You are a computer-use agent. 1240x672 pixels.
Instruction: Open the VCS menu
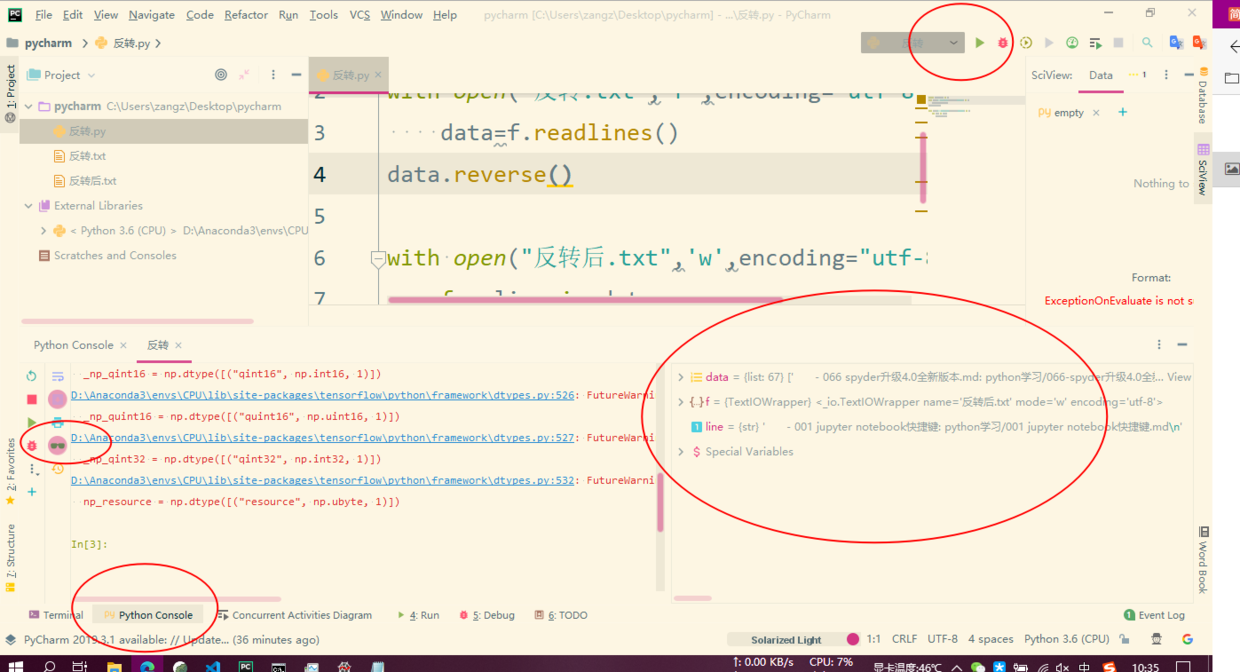pyautogui.click(x=361, y=15)
